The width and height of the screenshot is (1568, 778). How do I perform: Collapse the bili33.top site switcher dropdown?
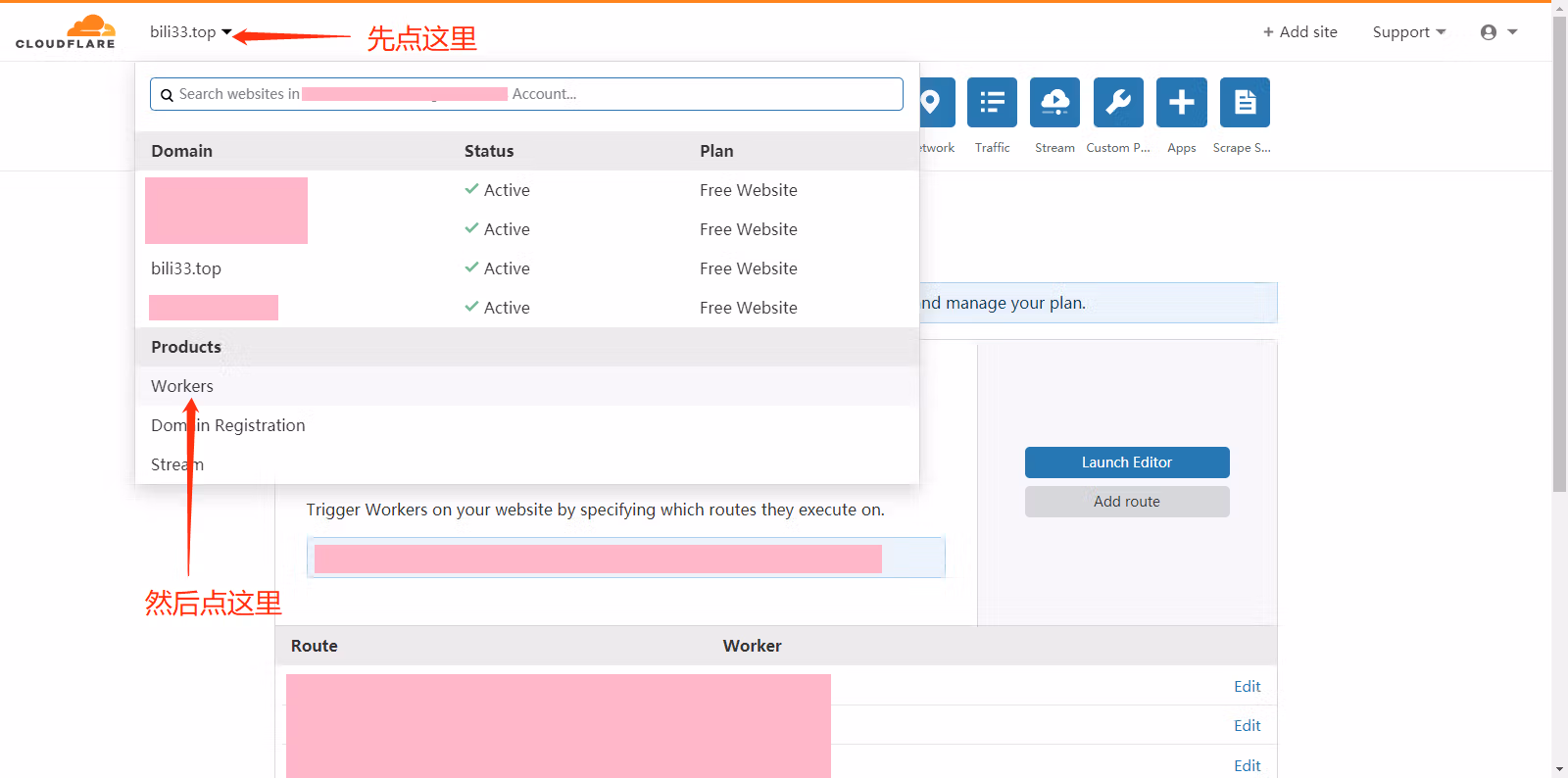coord(191,31)
